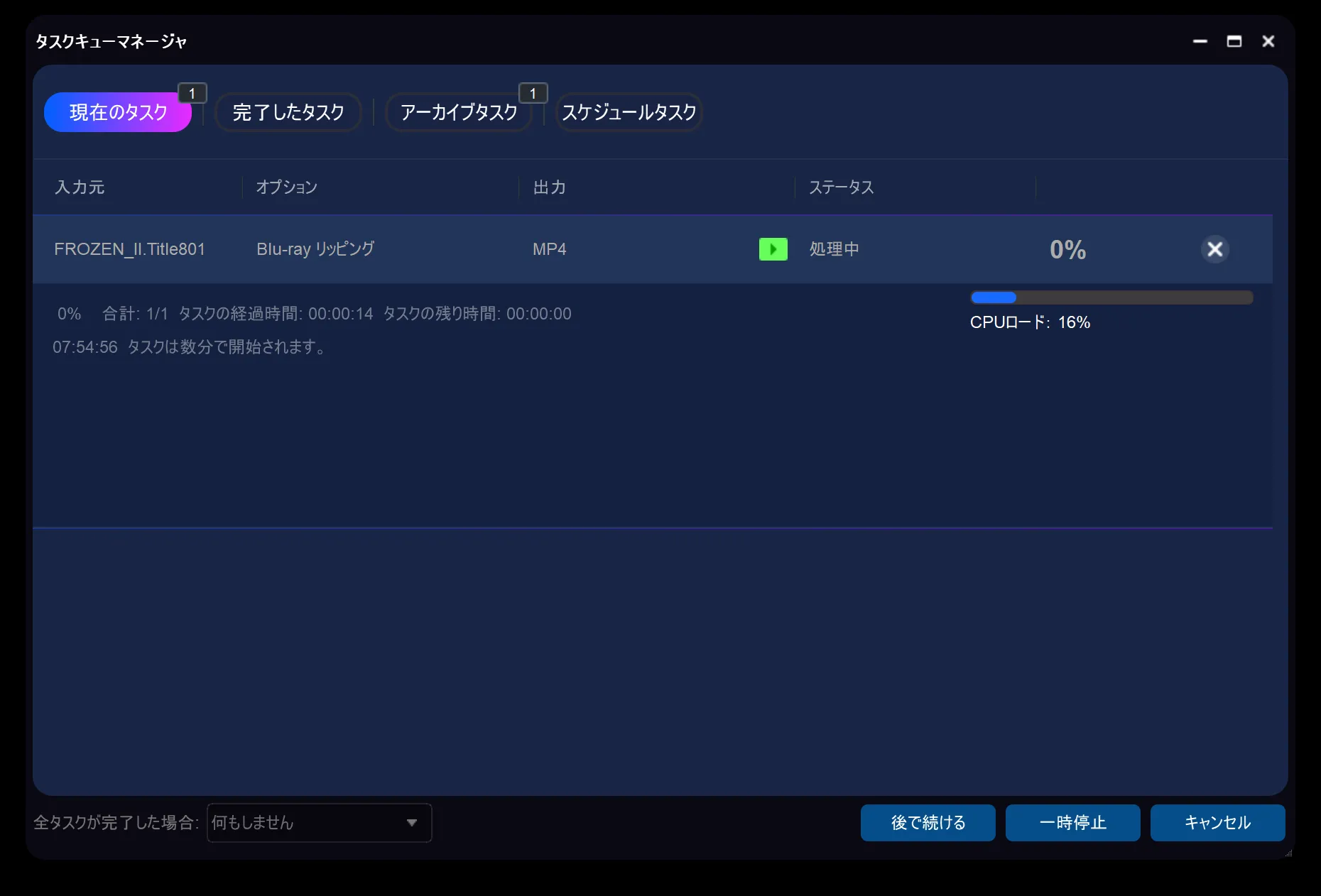This screenshot has height=896, width=1321.
Task: Open the 何もしません completion action dropdown
Action: (x=319, y=823)
